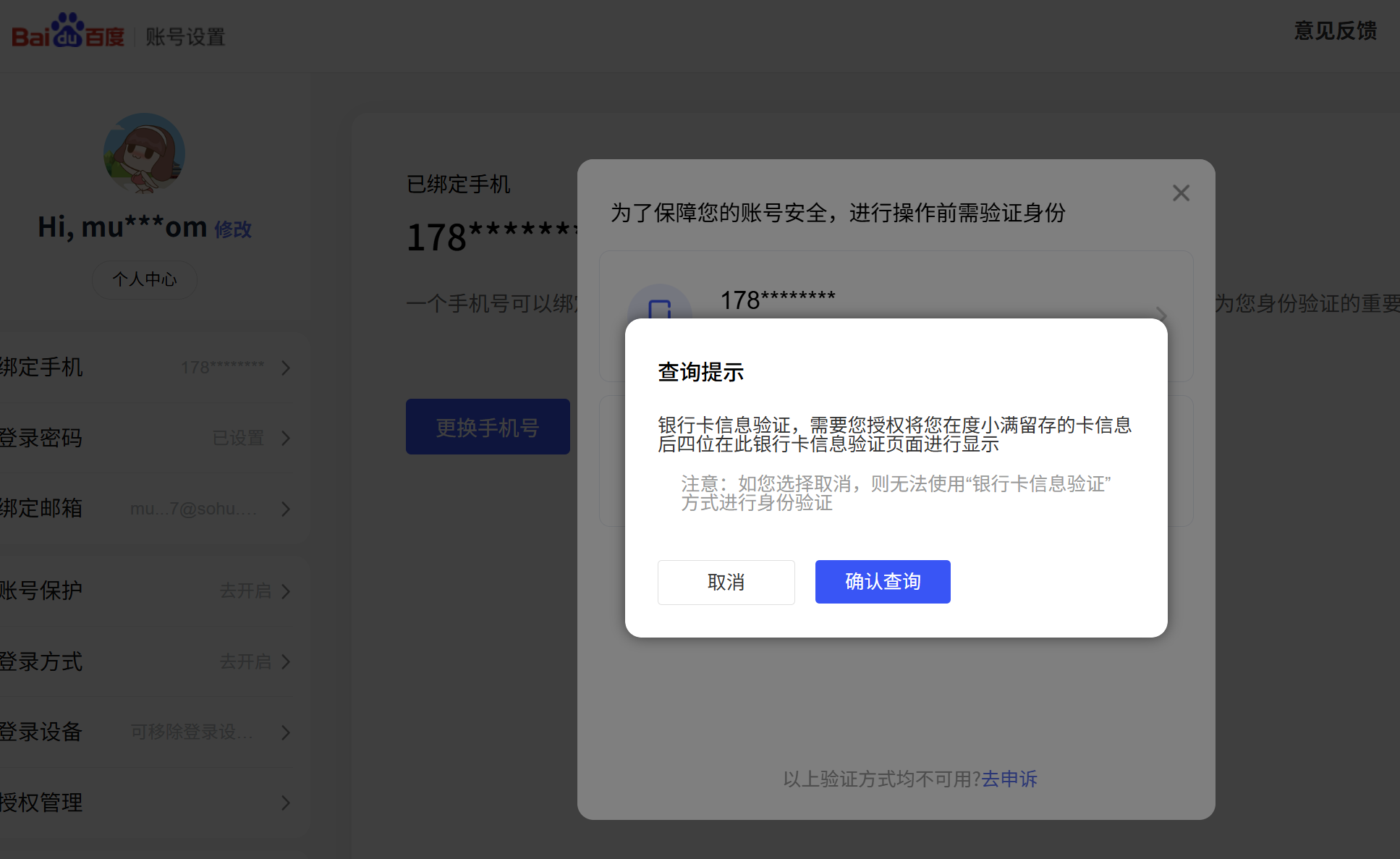
Task: Expand 账号保护 row chevron
Action: (x=286, y=591)
